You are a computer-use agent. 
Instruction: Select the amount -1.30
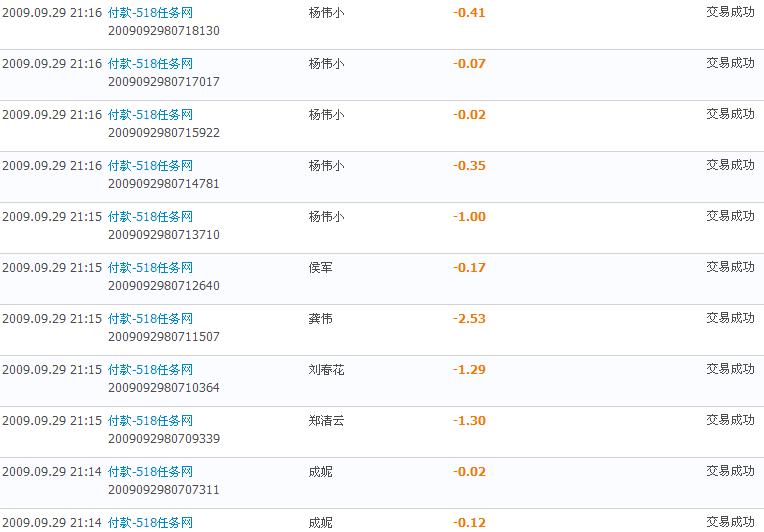469,421
